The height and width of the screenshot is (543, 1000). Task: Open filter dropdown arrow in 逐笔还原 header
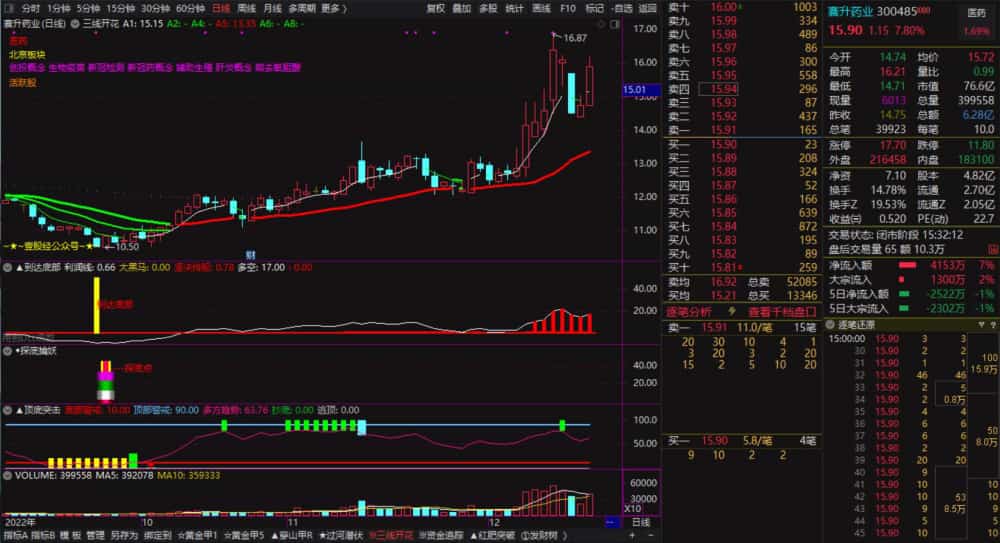point(982,325)
